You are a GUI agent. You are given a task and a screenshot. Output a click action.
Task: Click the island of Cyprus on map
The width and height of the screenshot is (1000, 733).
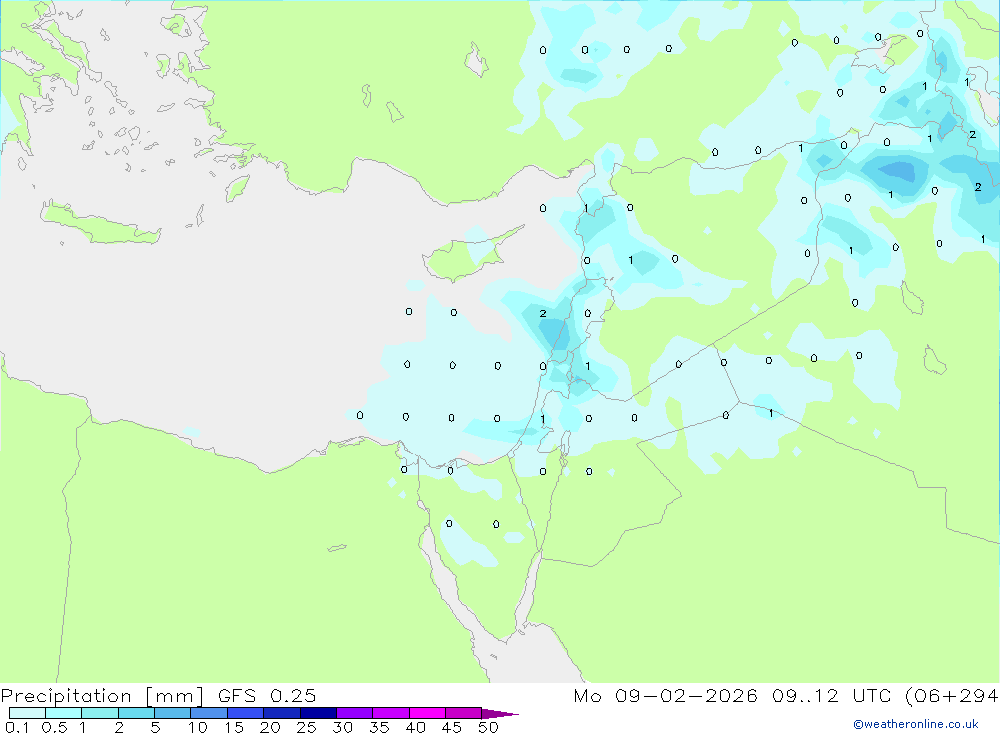pyautogui.click(x=462, y=258)
